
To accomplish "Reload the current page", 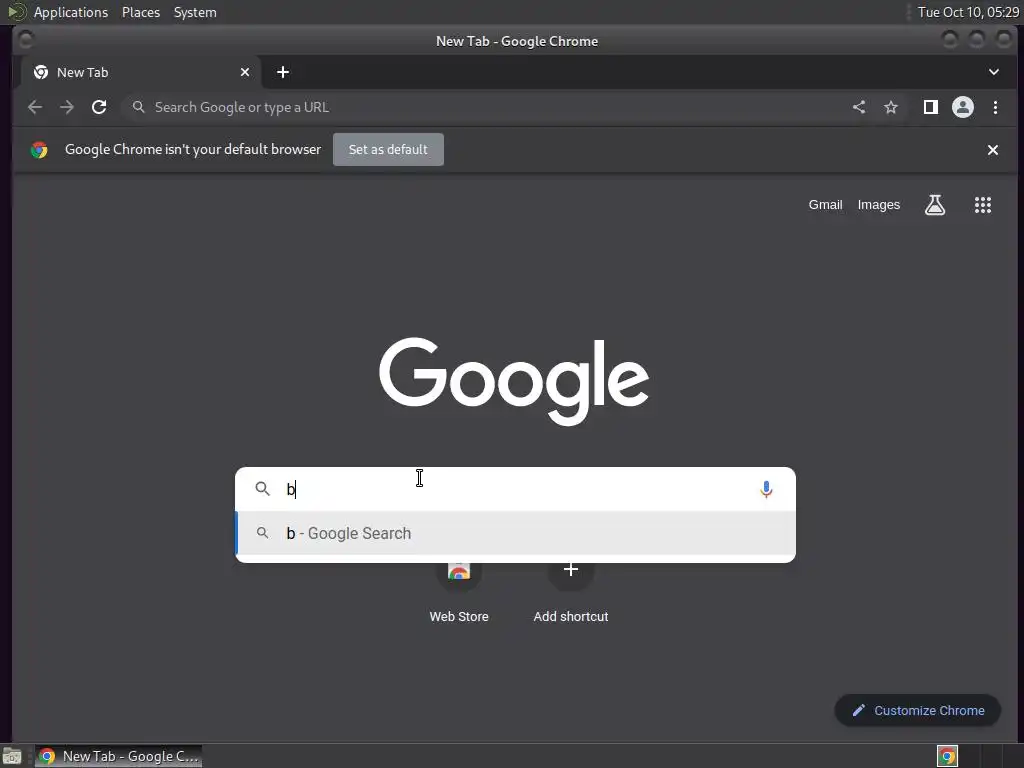I will point(99,107).
